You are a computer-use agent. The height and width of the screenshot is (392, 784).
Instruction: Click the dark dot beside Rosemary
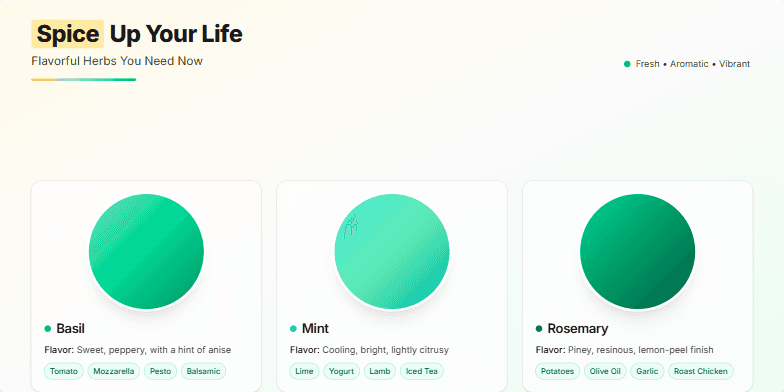pos(539,328)
